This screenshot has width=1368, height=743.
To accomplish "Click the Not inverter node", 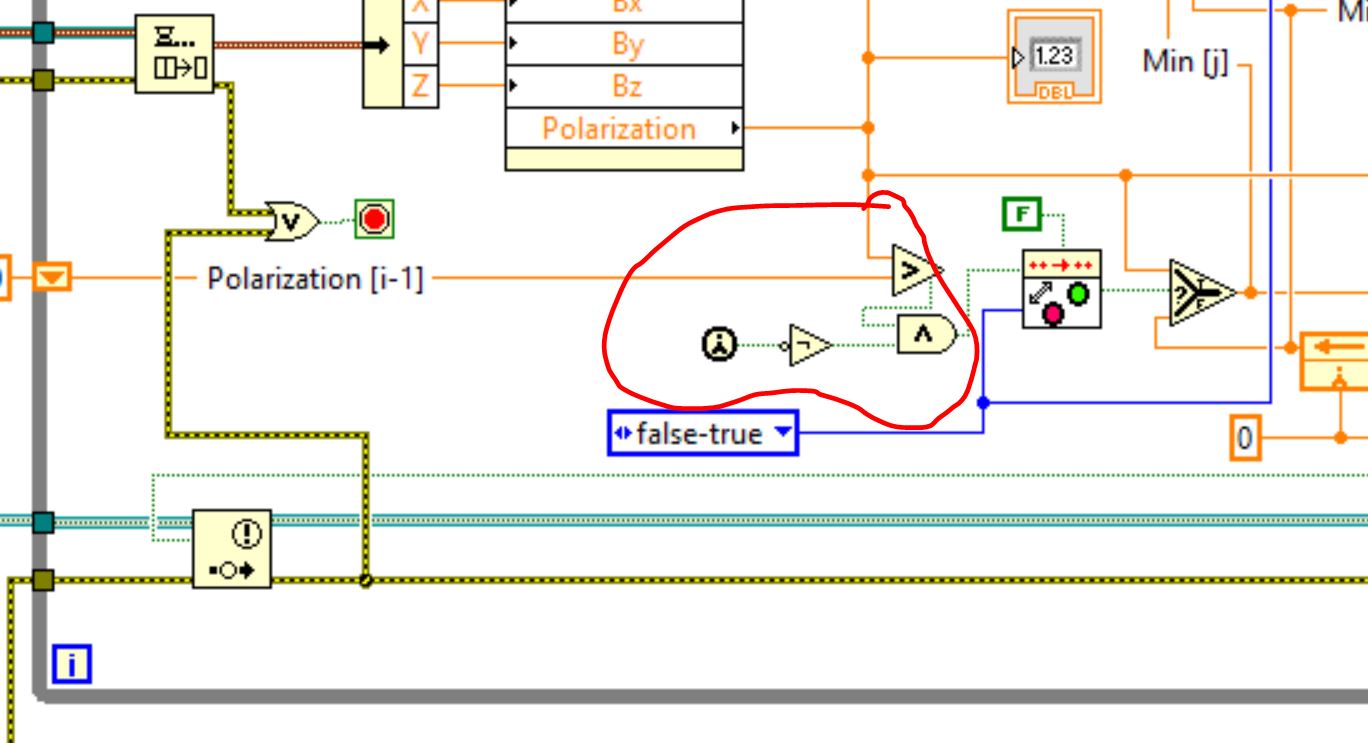I will coord(808,345).
